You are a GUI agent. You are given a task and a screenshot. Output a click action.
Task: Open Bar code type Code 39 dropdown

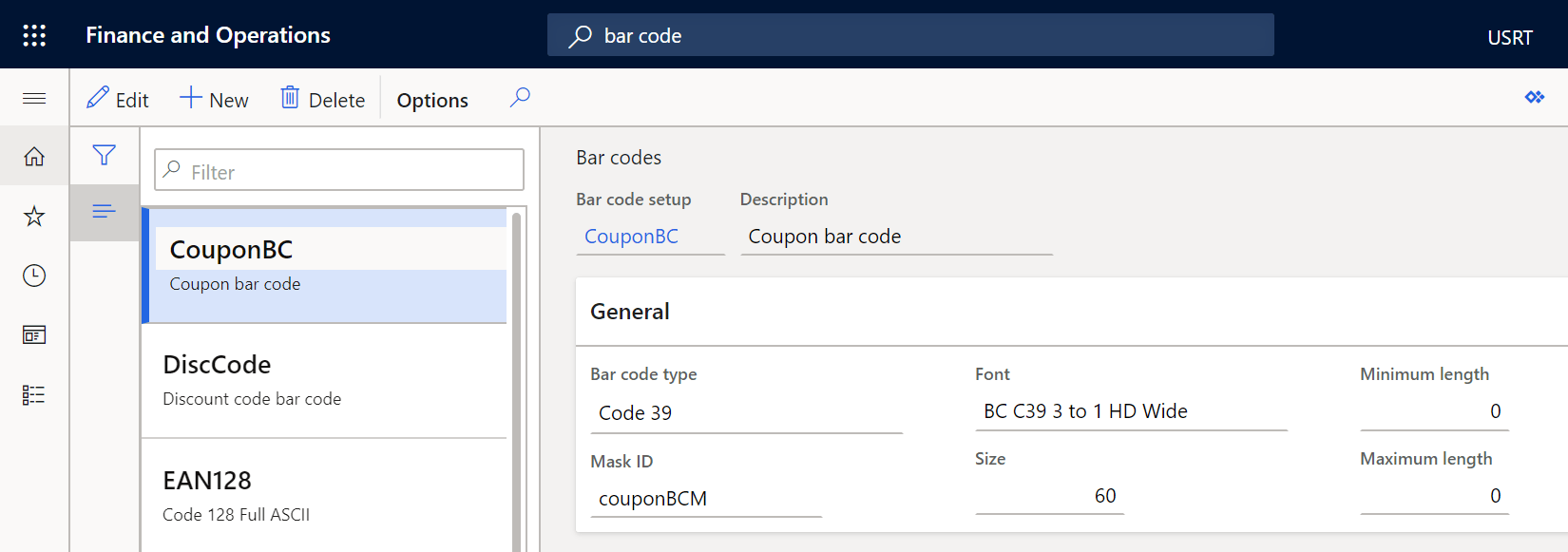point(746,413)
